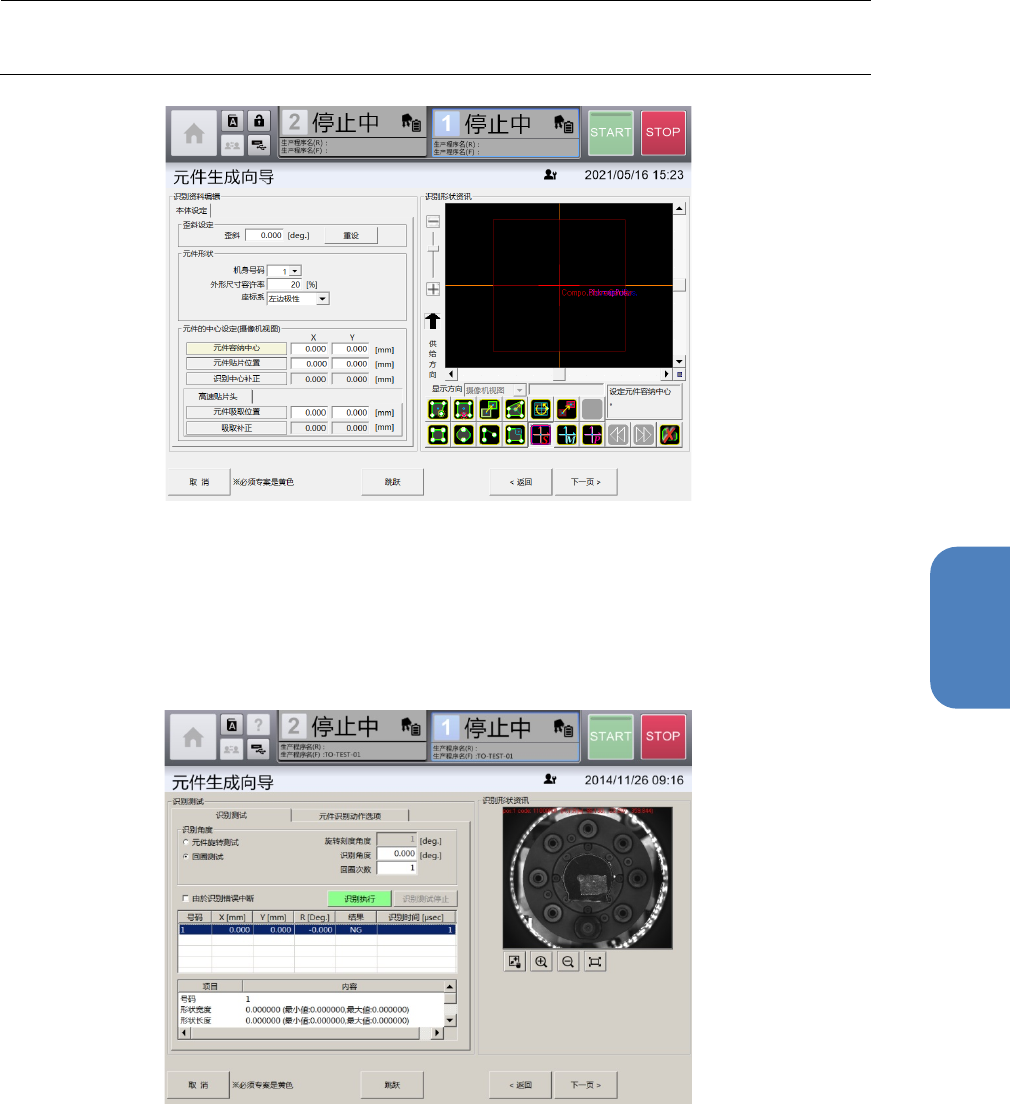Viewport: 1010px width, 1104px height.
Task: Select the crosshair M center tool
Action: (566, 435)
